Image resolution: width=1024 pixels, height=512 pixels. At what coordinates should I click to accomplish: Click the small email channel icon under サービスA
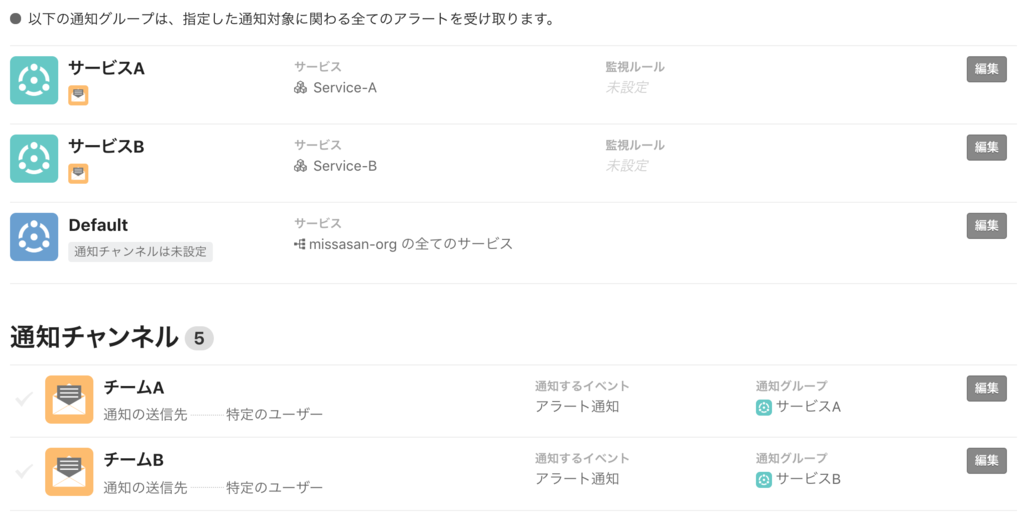coord(78,95)
